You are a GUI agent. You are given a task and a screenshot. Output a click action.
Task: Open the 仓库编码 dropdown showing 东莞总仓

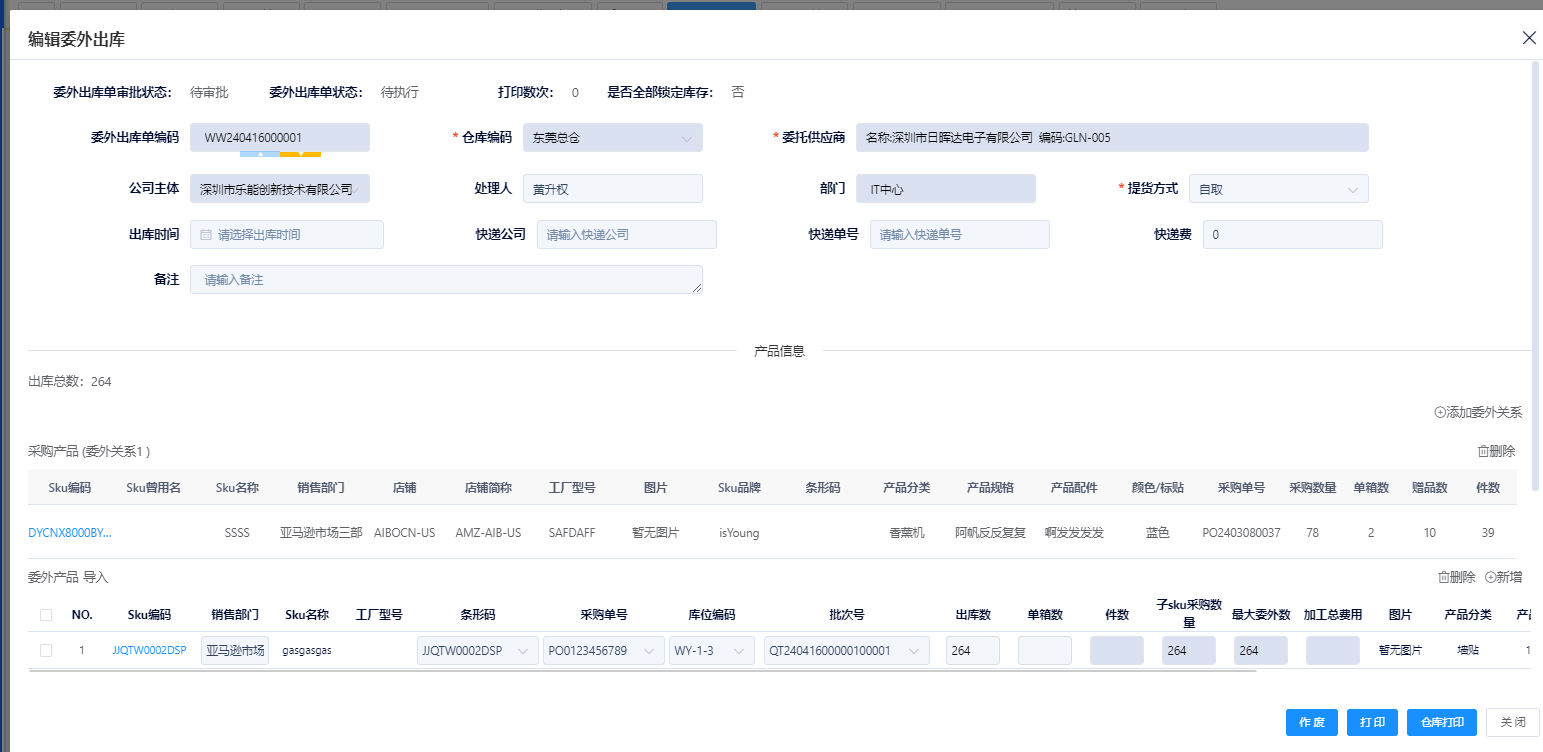coord(612,138)
